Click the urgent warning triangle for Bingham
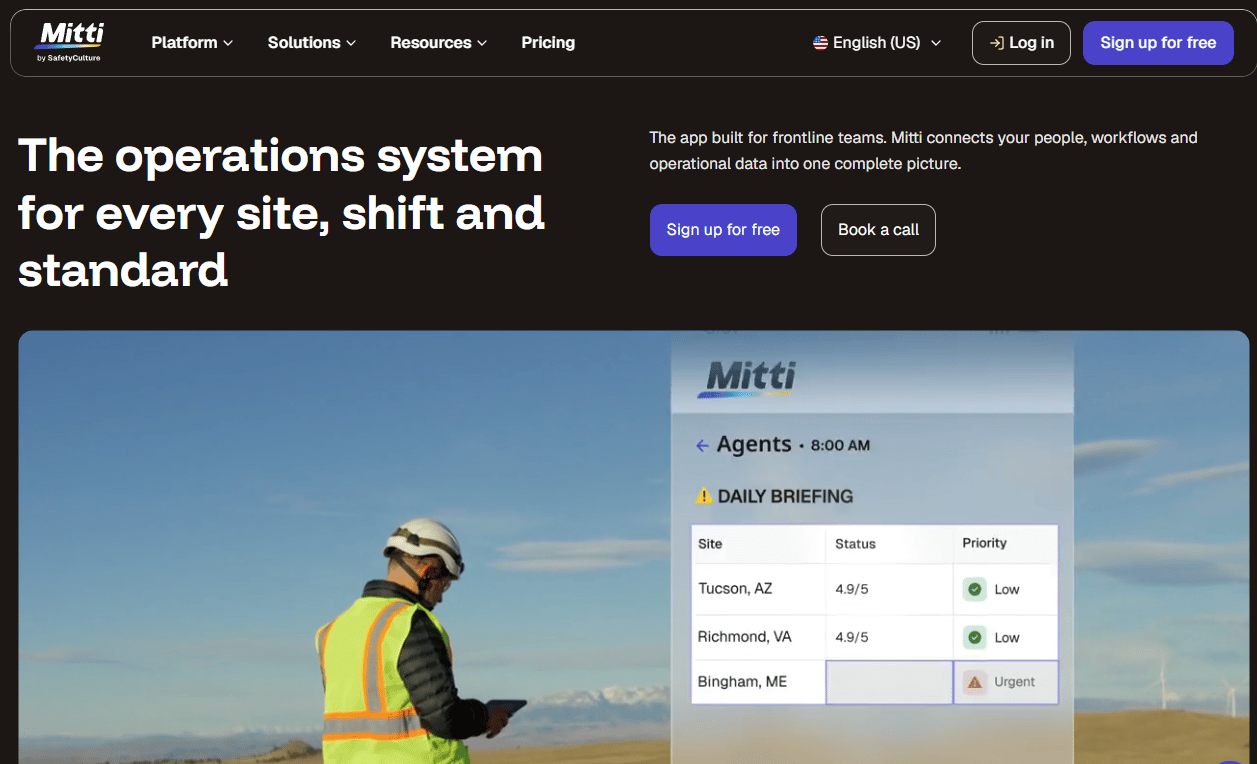The width and height of the screenshot is (1257, 764). (975, 682)
